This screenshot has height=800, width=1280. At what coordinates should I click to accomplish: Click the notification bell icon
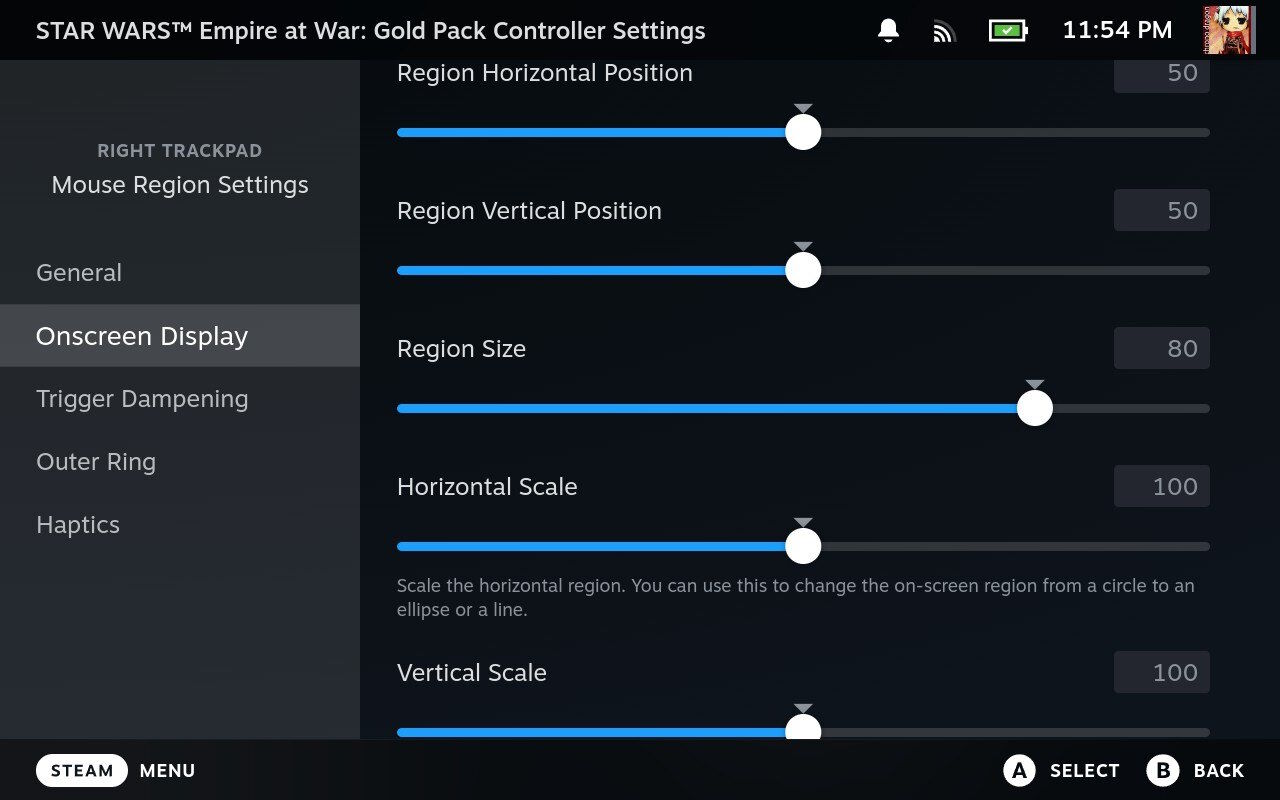click(888, 31)
